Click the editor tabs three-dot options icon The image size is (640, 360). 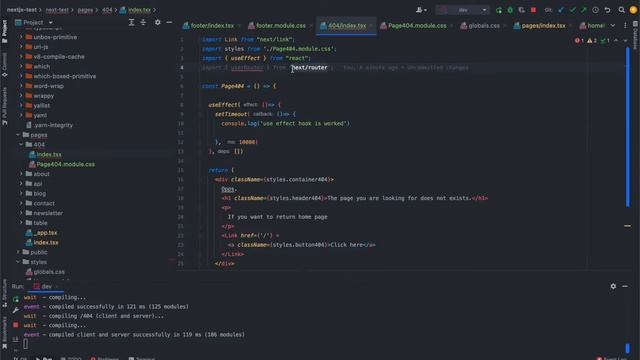coord(625,25)
